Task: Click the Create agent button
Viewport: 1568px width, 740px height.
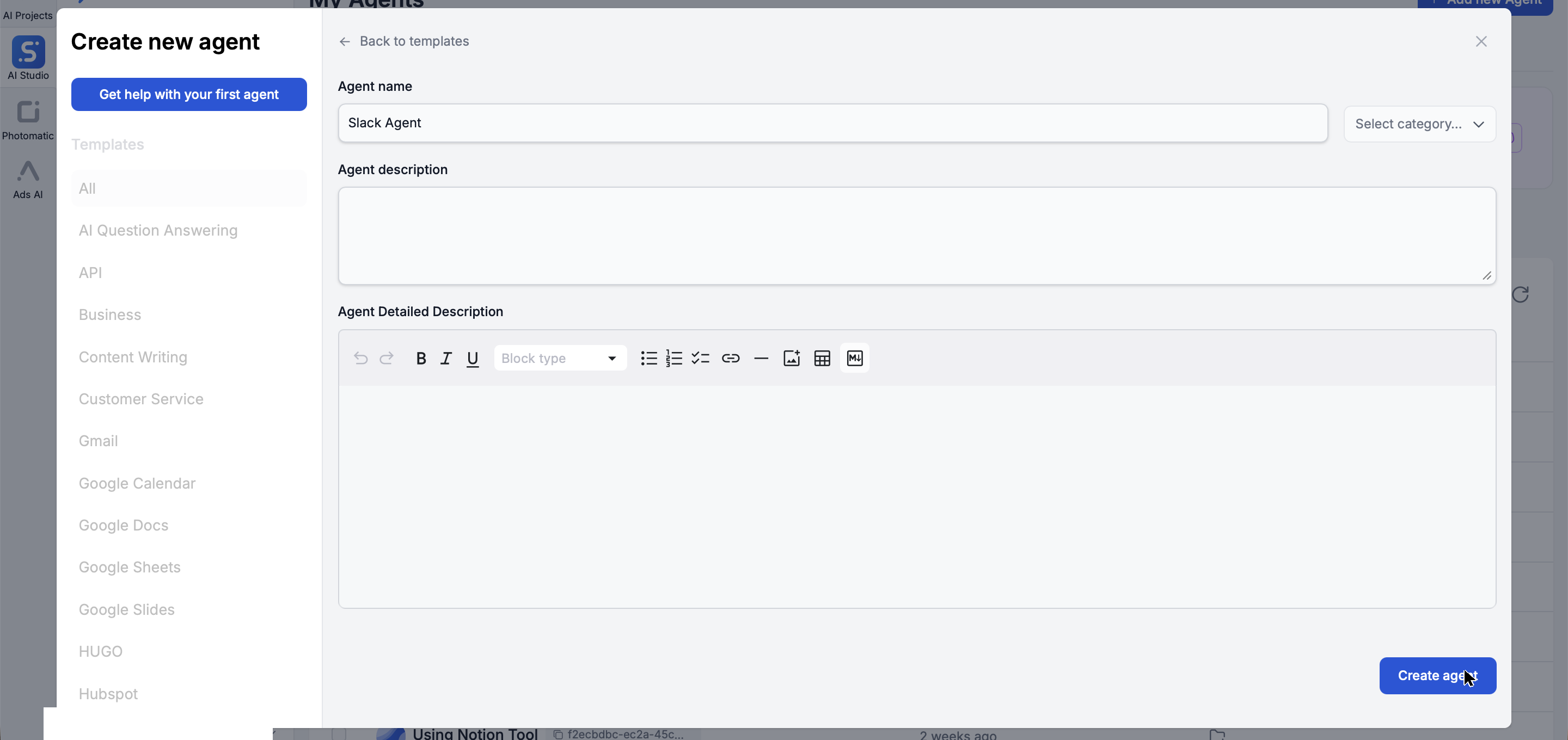Action: click(x=1438, y=675)
